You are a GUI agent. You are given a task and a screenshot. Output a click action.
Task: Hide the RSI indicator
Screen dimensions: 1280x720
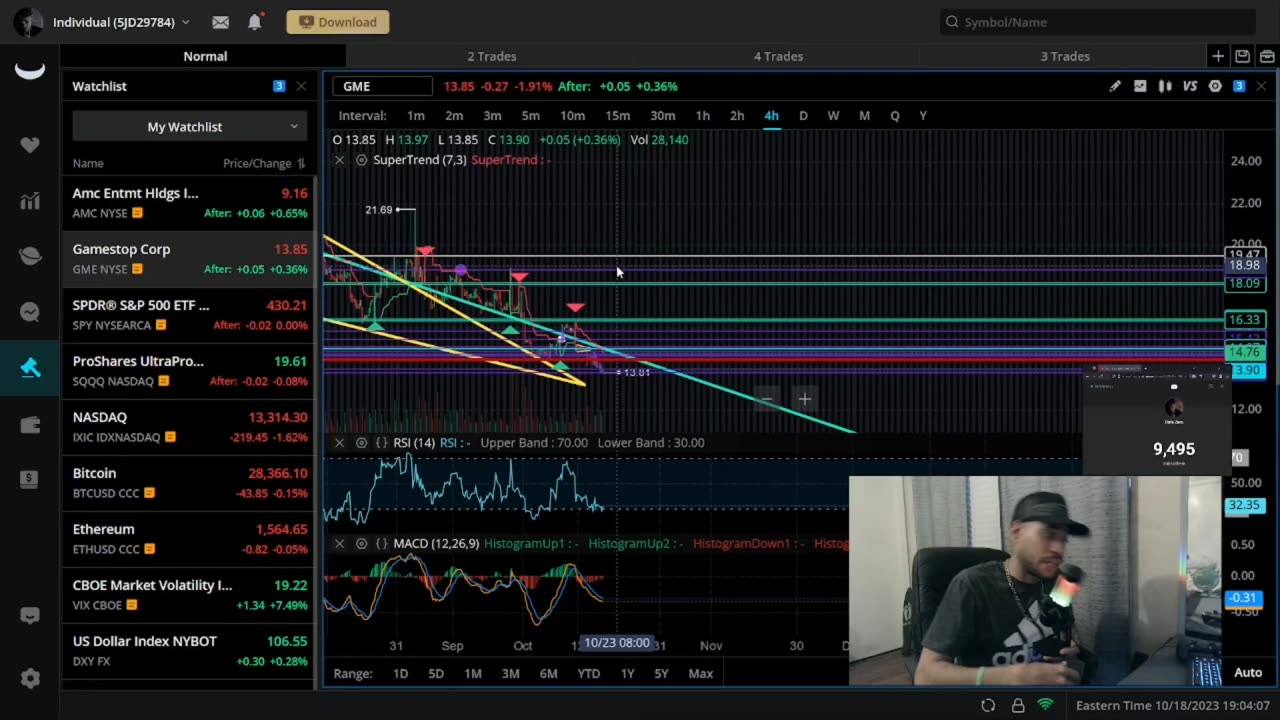coord(361,442)
